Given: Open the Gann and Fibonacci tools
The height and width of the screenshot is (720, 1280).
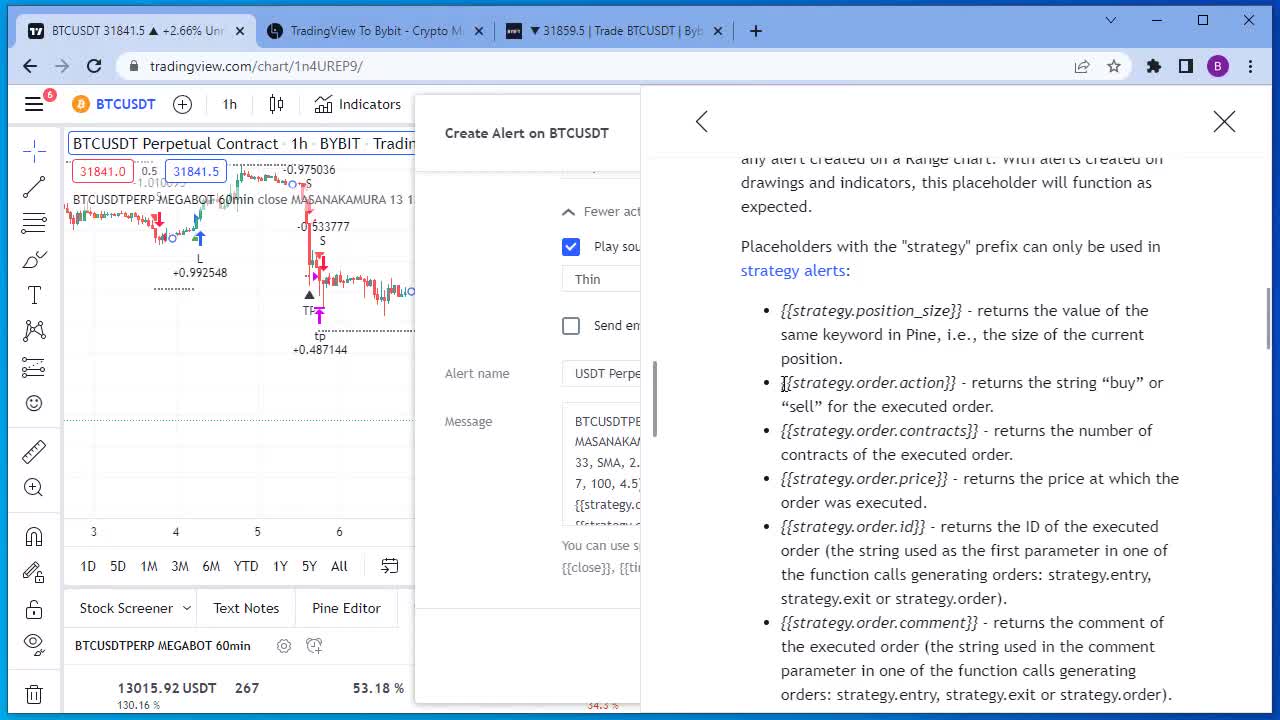Looking at the screenshot, I should click(x=34, y=222).
